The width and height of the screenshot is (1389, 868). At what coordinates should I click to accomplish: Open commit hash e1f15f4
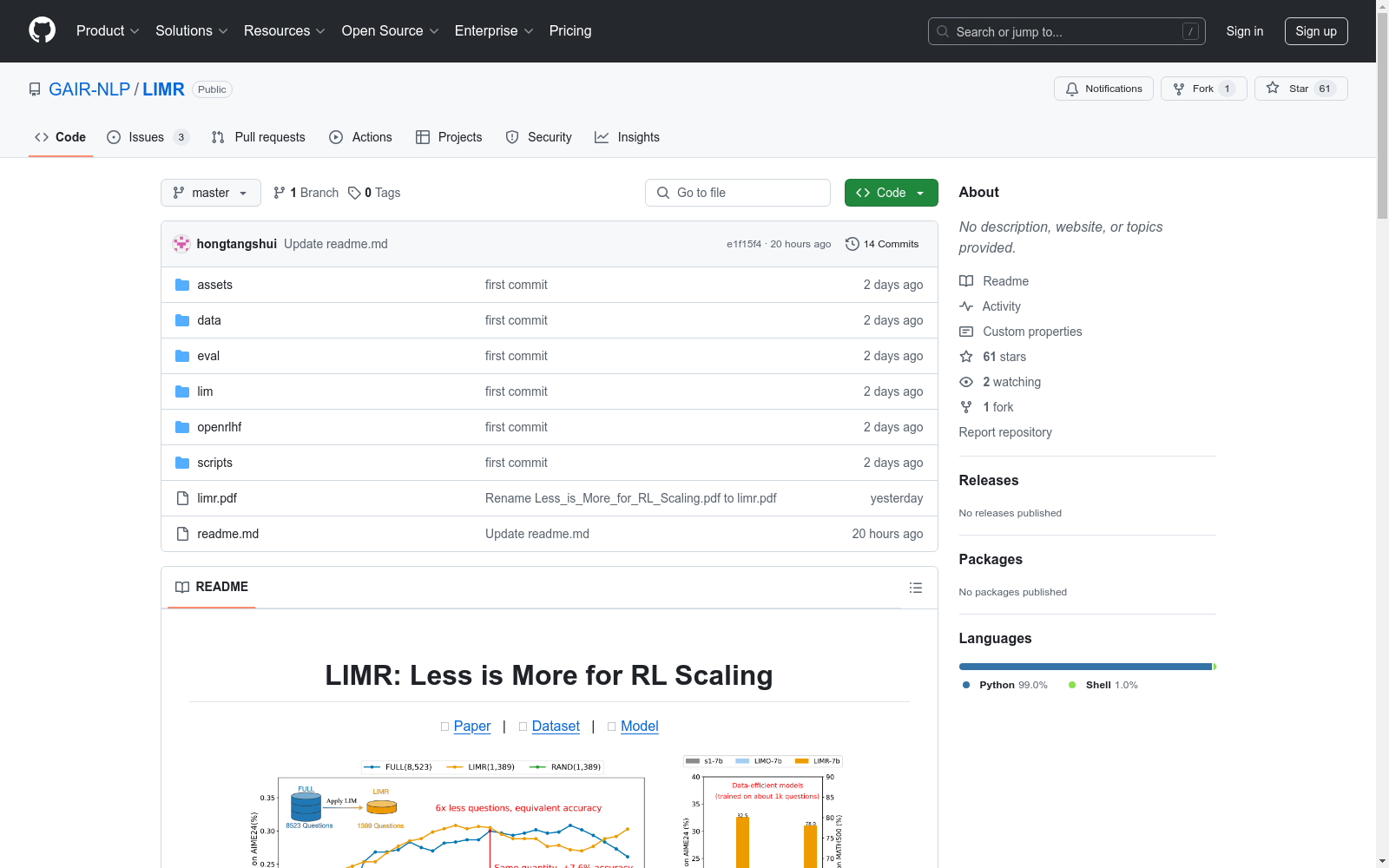[x=744, y=244]
